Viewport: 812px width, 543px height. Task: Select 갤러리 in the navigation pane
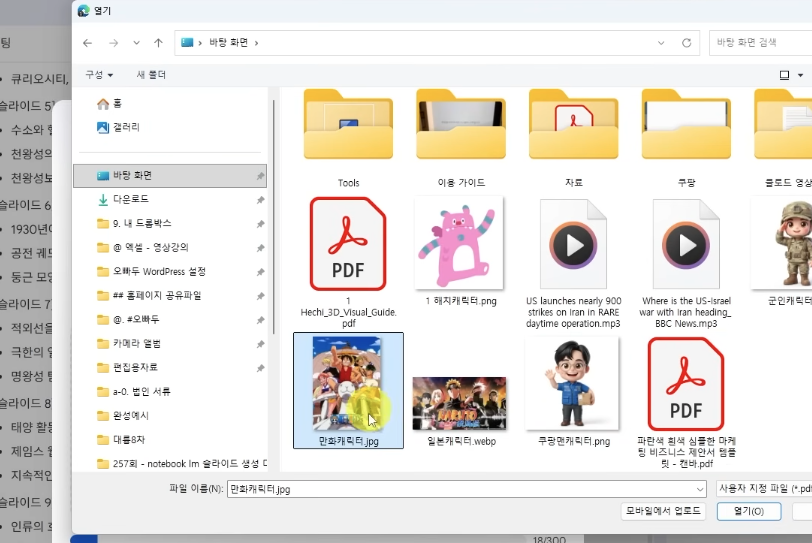tap(118, 127)
